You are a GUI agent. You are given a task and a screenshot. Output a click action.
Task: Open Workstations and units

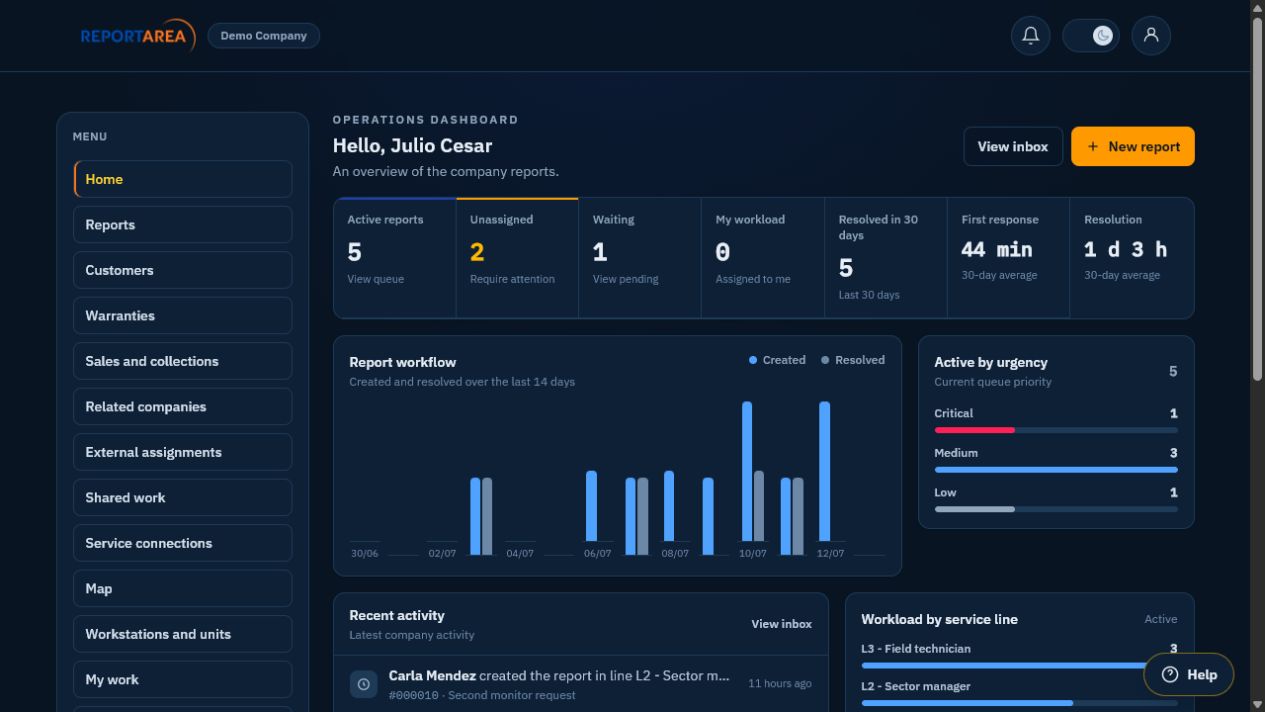pyautogui.click(x=183, y=634)
